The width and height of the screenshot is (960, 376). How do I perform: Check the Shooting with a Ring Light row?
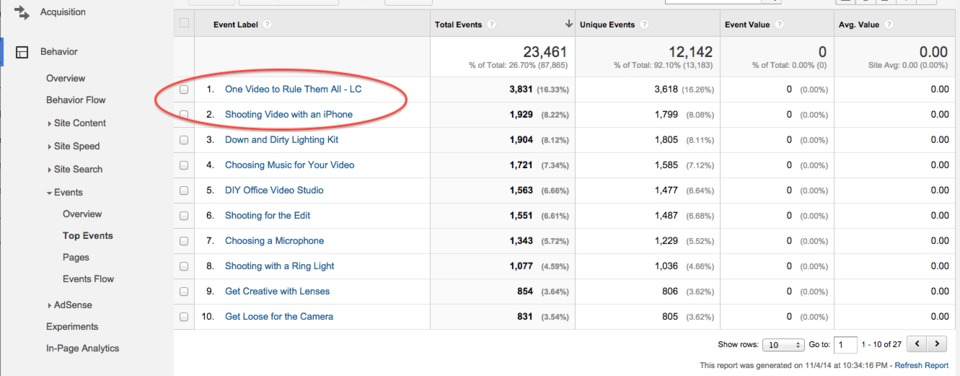tap(184, 266)
